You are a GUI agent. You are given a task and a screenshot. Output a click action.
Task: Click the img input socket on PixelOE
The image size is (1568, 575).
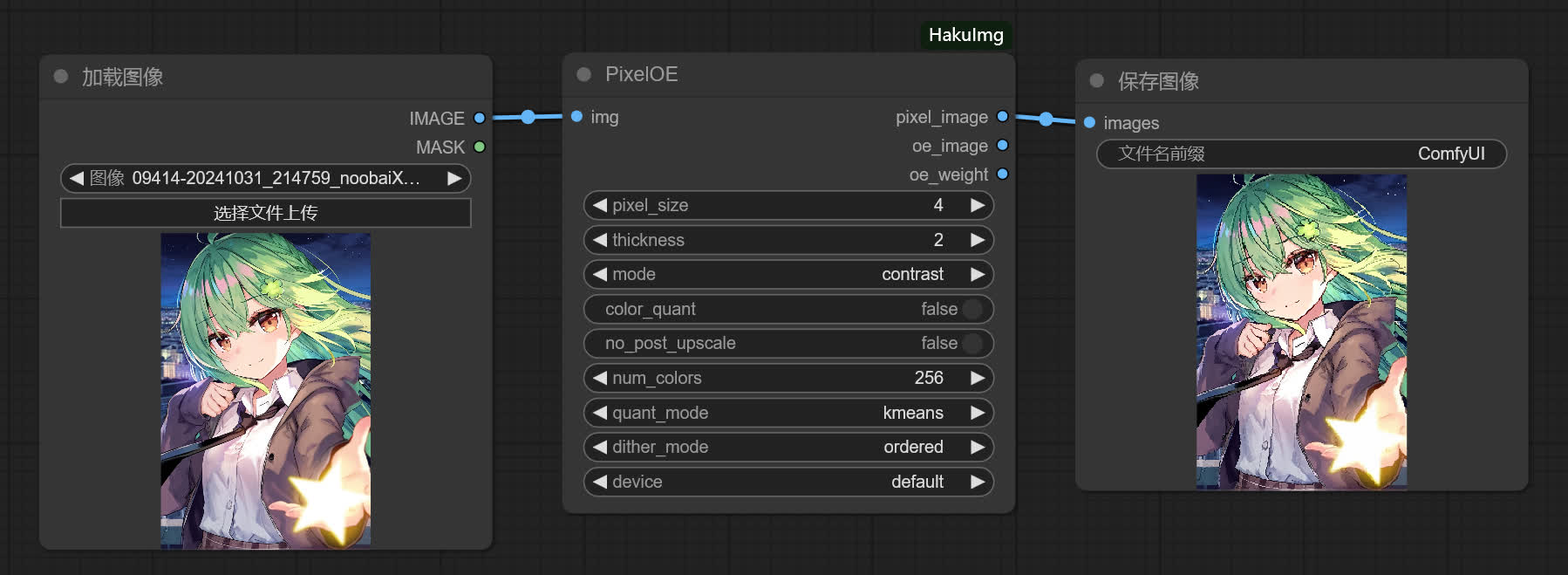(576, 116)
